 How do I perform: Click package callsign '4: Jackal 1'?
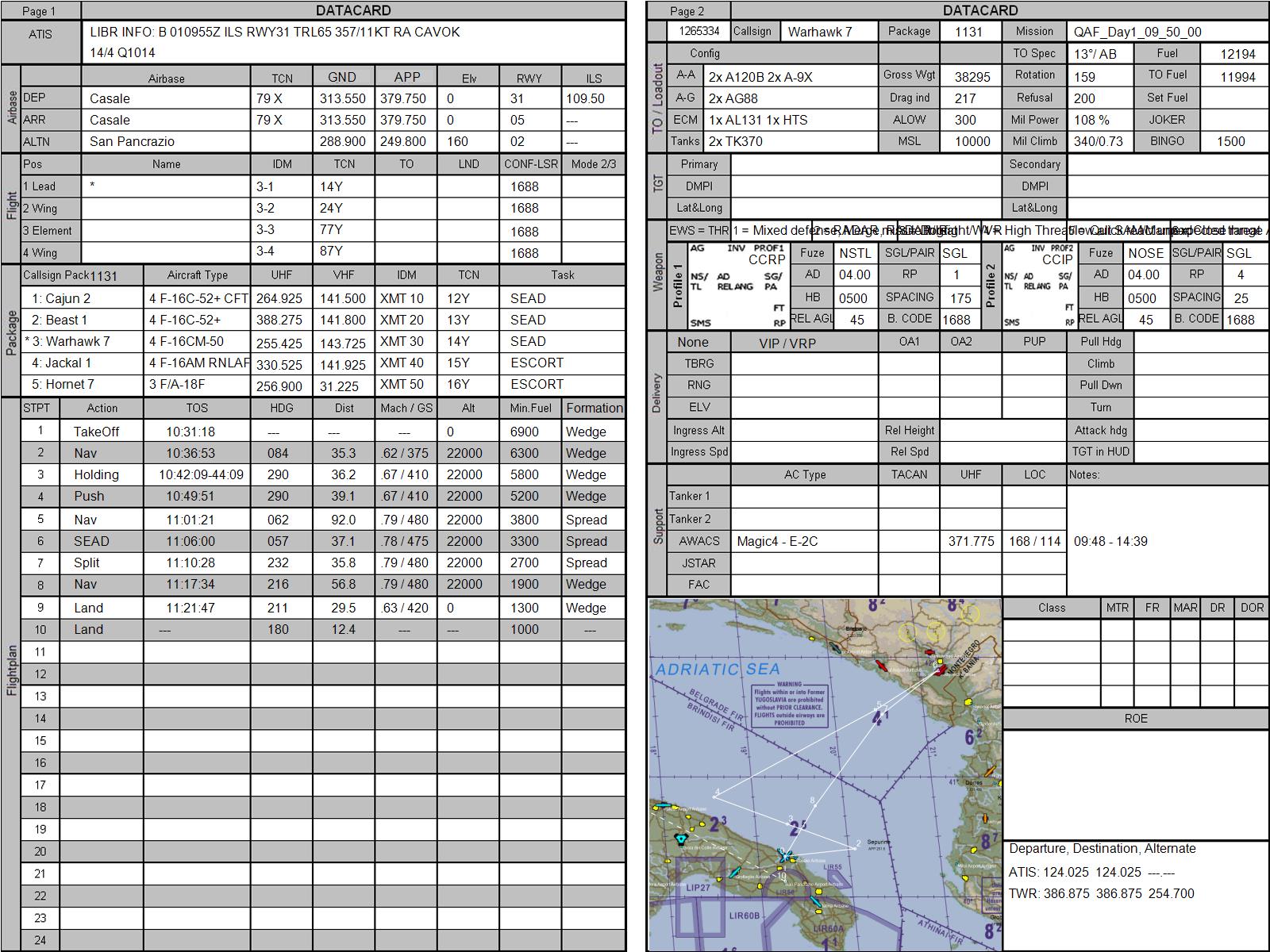pyautogui.click(x=61, y=363)
